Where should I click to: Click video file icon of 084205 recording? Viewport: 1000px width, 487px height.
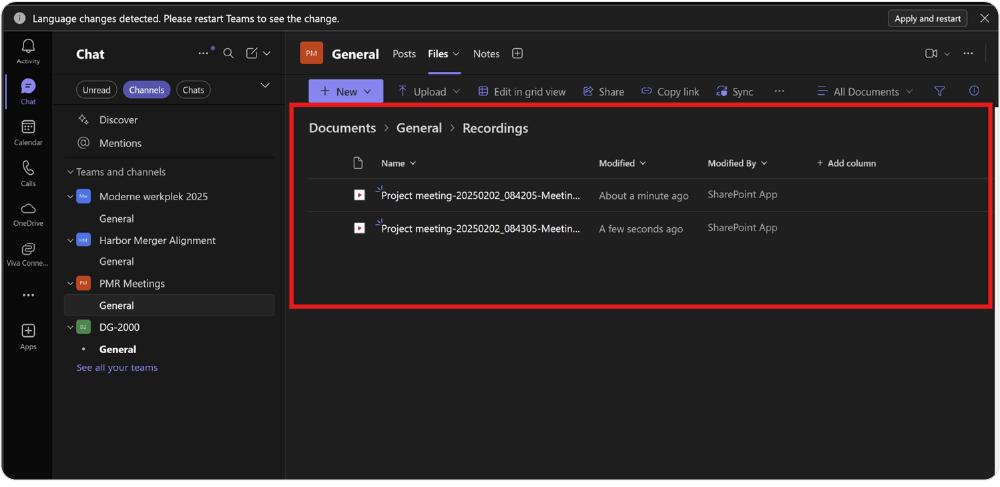click(x=360, y=195)
